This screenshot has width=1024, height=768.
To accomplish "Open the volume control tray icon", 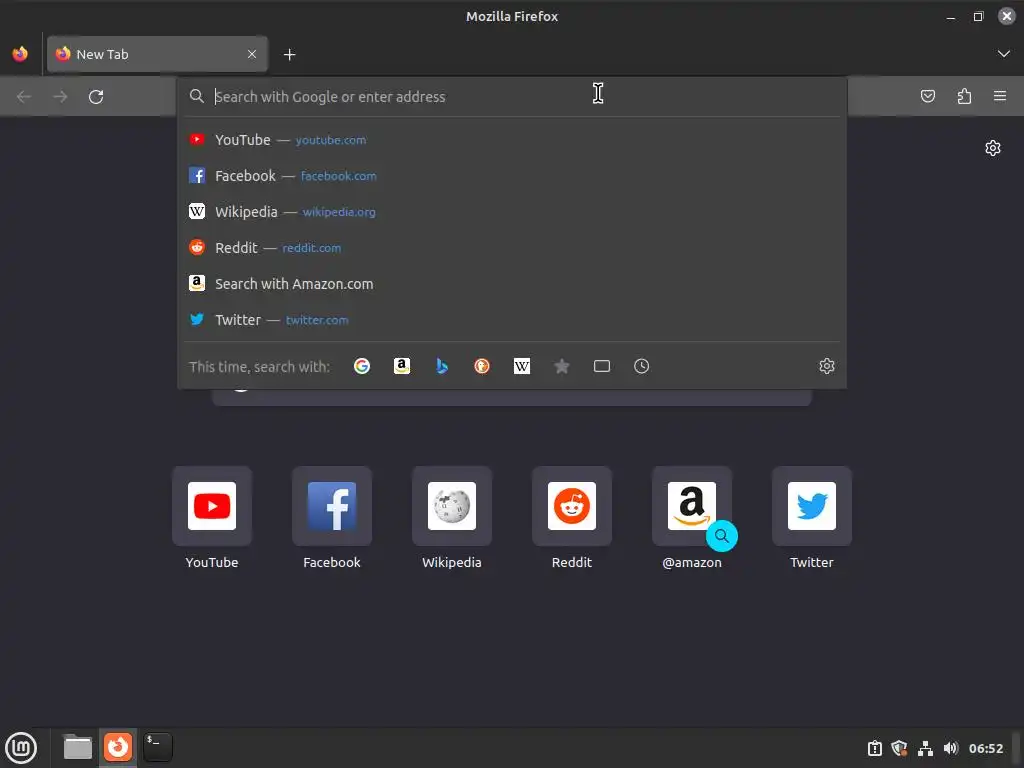I will pos(951,748).
